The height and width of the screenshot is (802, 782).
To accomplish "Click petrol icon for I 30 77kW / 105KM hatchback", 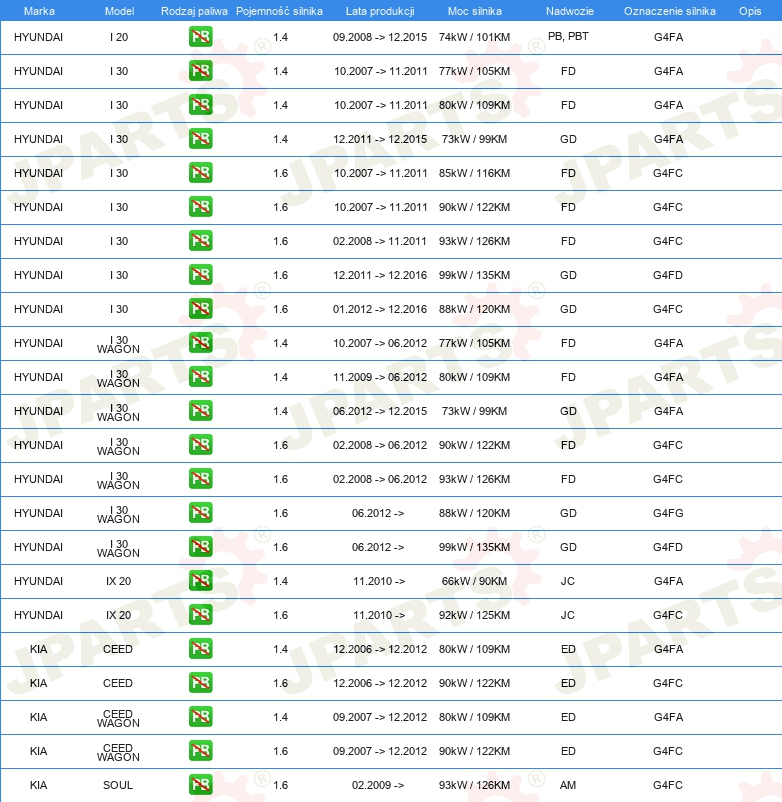I will (200, 71).
